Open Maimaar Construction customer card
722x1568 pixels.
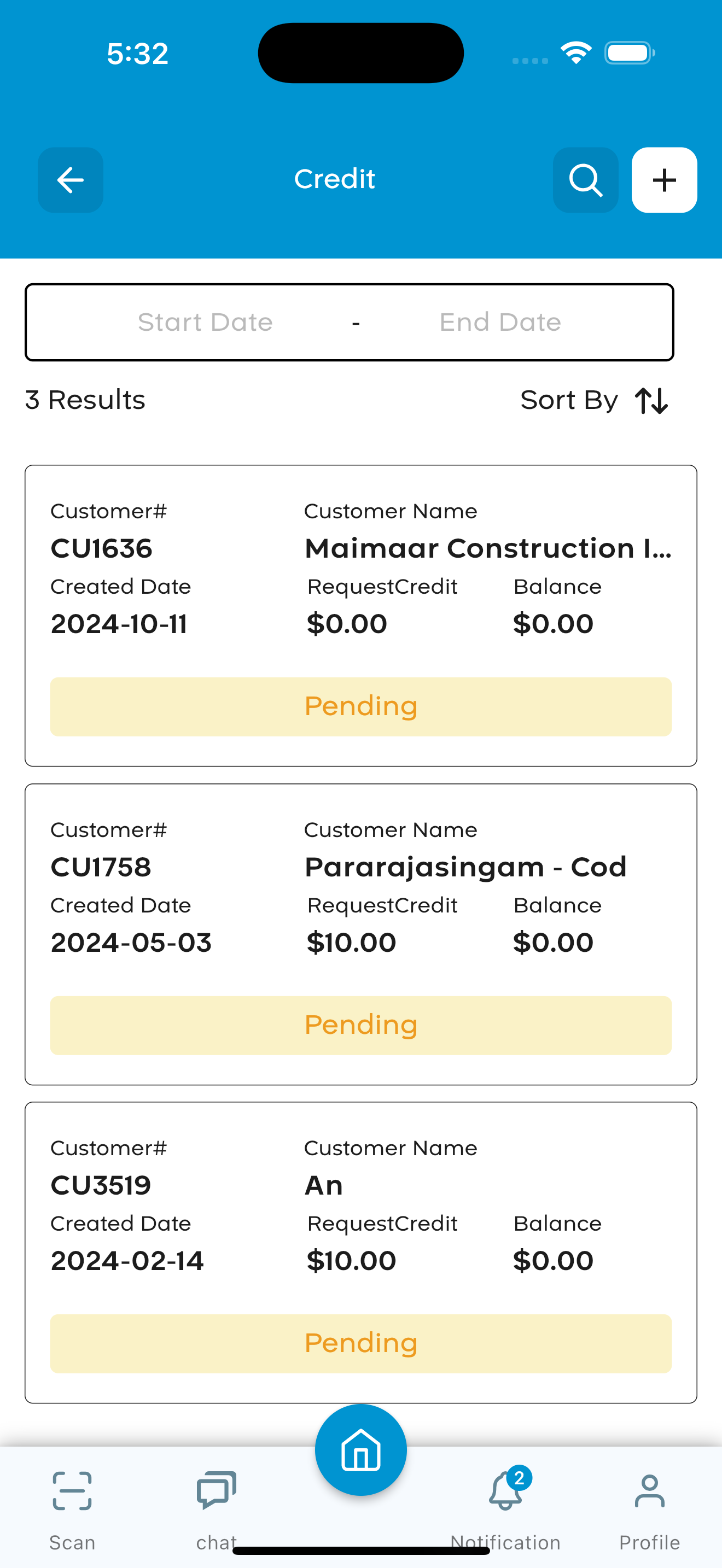pyautogui.click(x=361, y=616)
